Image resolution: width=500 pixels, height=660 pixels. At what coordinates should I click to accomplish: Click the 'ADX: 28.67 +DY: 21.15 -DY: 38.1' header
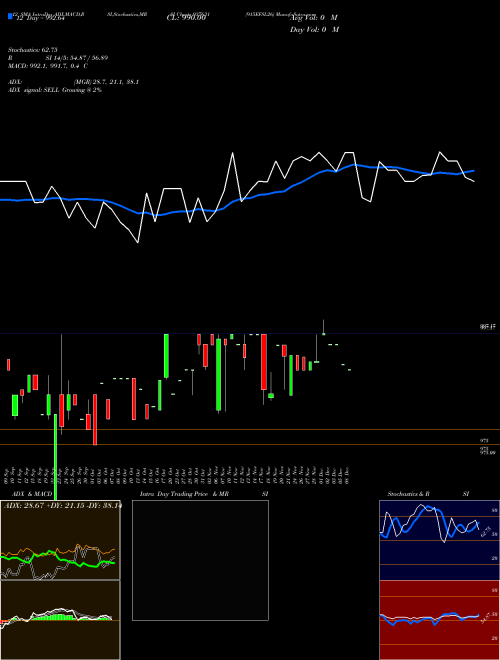(x=62, y=506)
